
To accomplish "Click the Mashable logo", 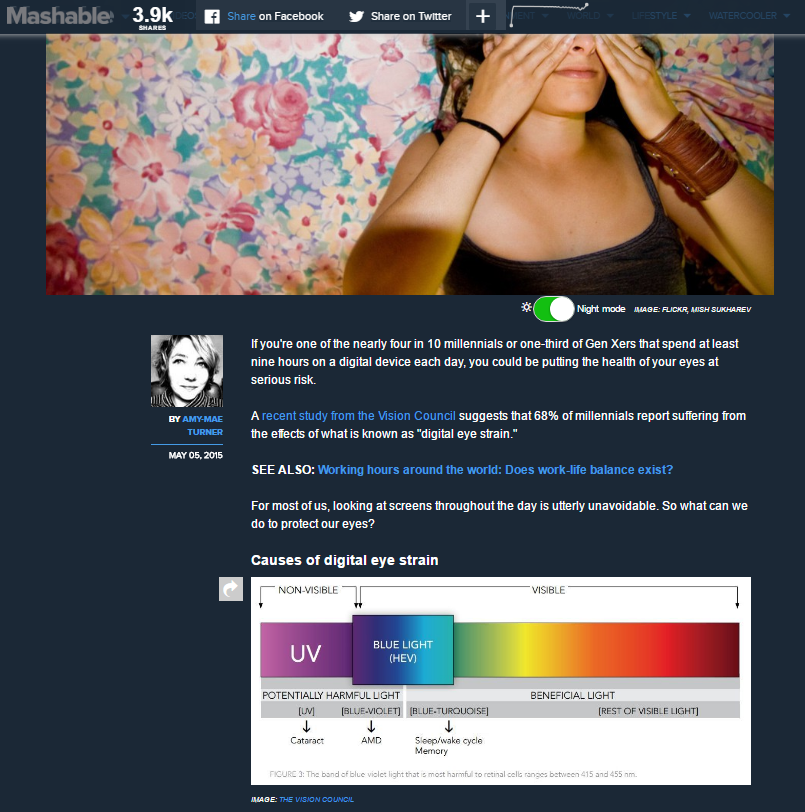I will (55, 15).
